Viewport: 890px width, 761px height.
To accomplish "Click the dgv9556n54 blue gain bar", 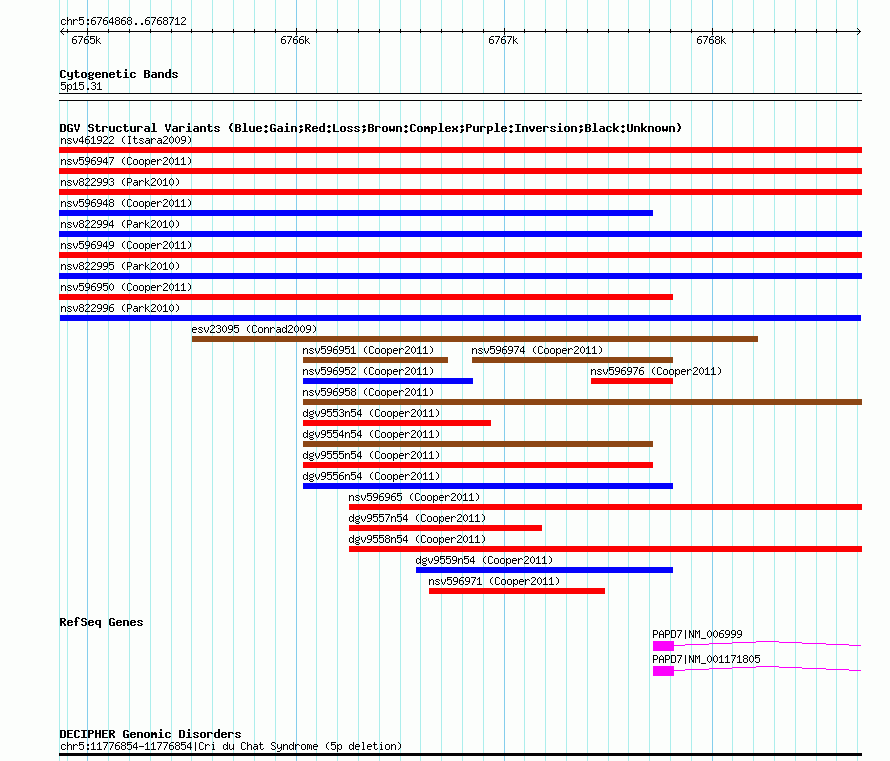I will tap(488, 486).
